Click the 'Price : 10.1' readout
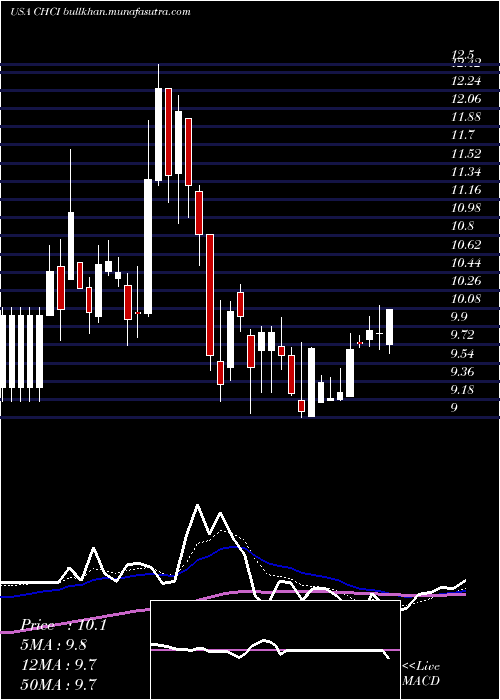This screenshot has height=700, width=500. 64,625
